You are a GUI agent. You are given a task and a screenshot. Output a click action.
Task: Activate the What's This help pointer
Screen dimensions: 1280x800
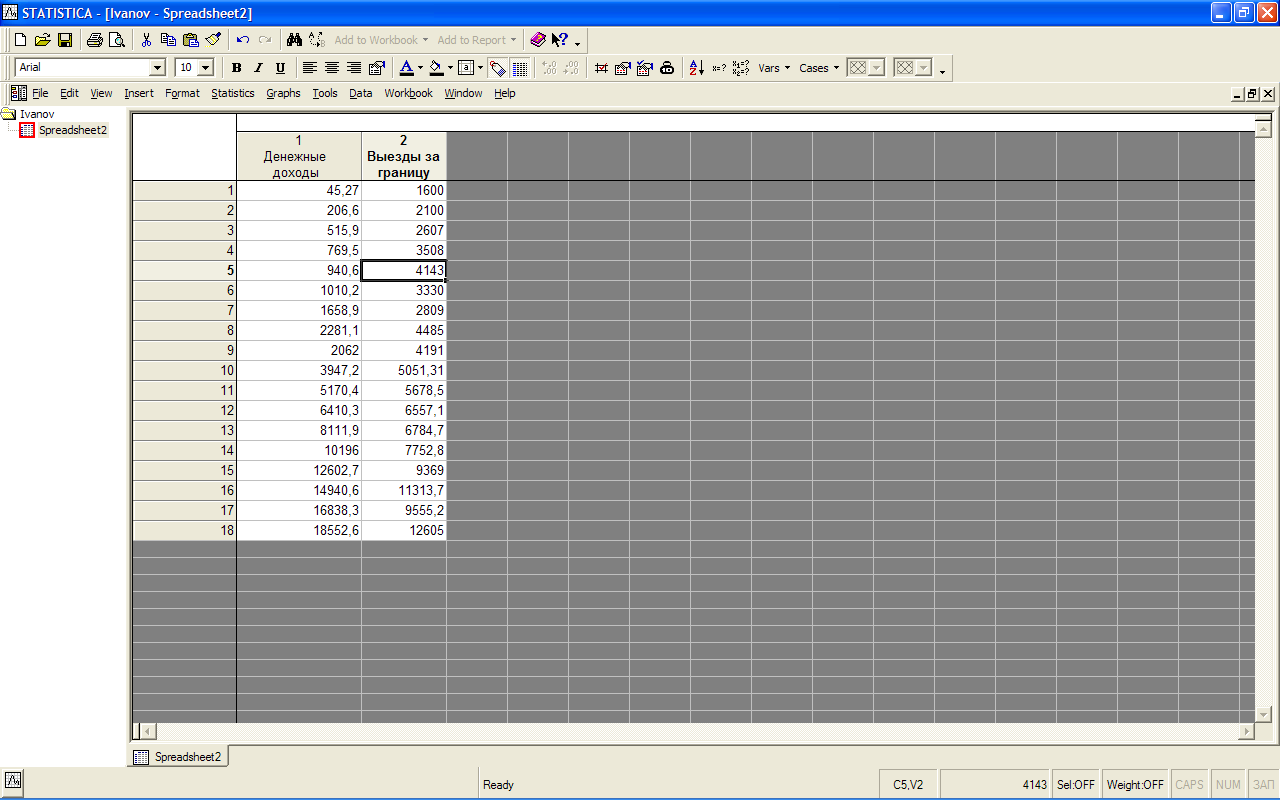[x=560, y=40]
